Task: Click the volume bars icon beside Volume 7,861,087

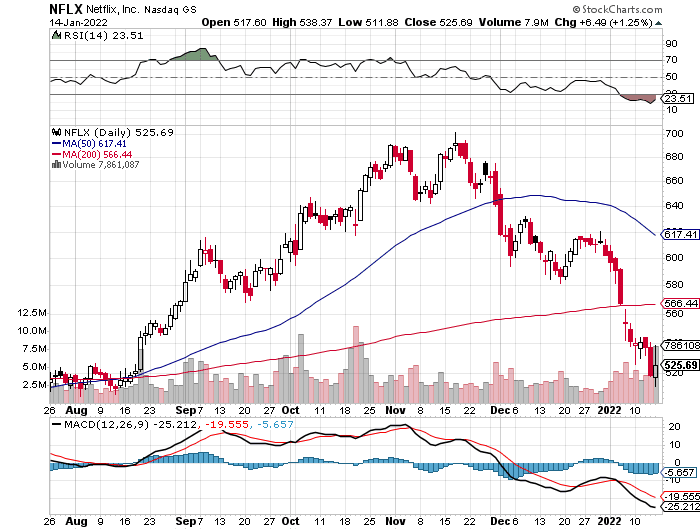Action: tap(56, 165)
